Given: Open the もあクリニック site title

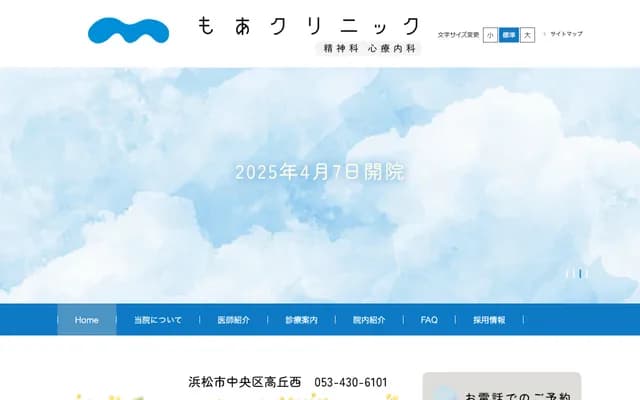Looking at the screenshot, I should 308,26.
